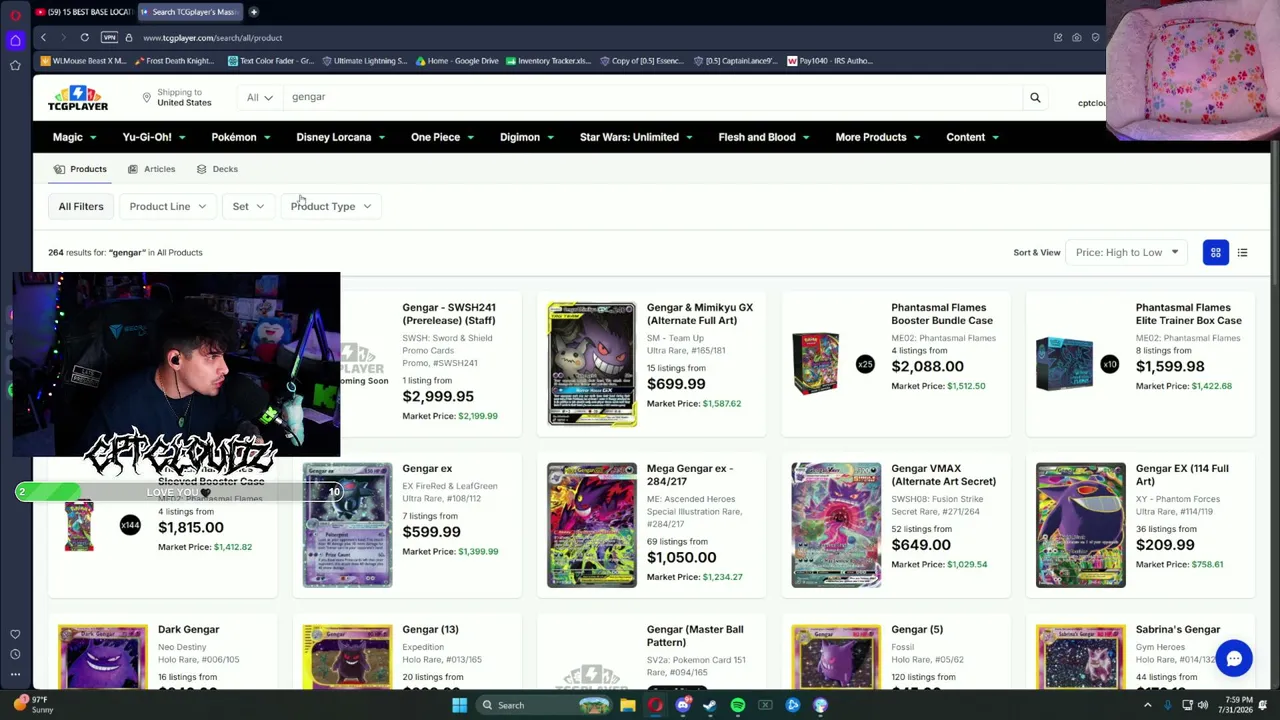Select the Articles results tab
This screenshot has height=720, width=1280.
click(x=152, y=169)
